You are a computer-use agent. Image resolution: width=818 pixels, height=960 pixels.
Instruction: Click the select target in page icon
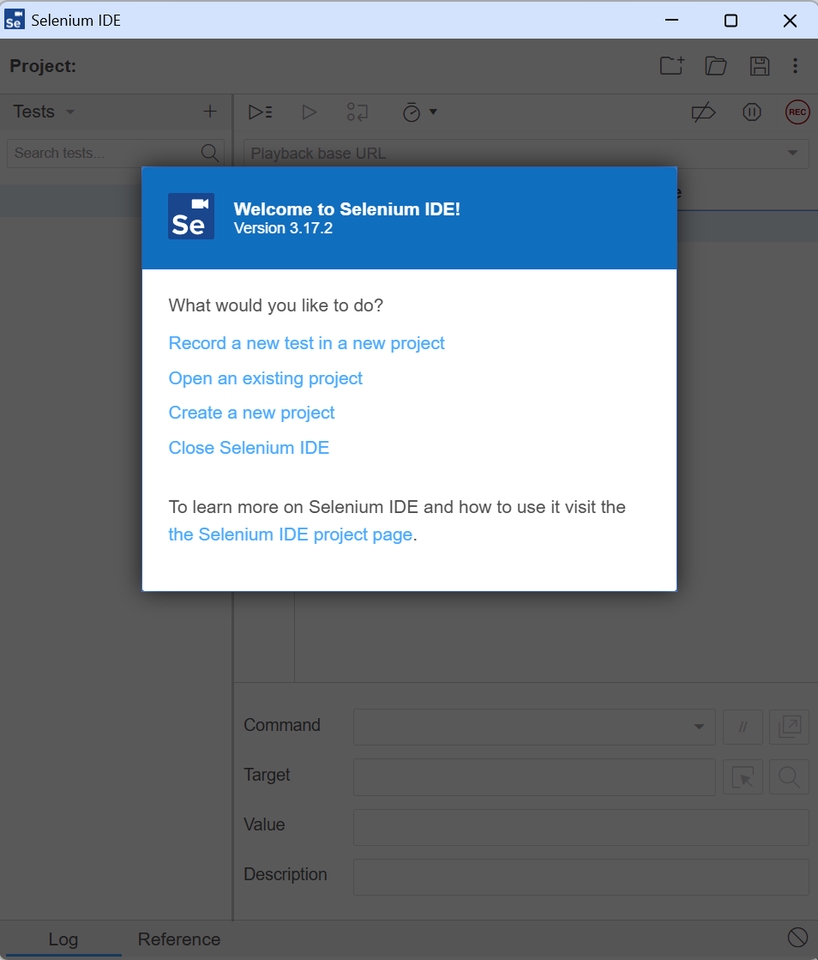click(742, 777)
